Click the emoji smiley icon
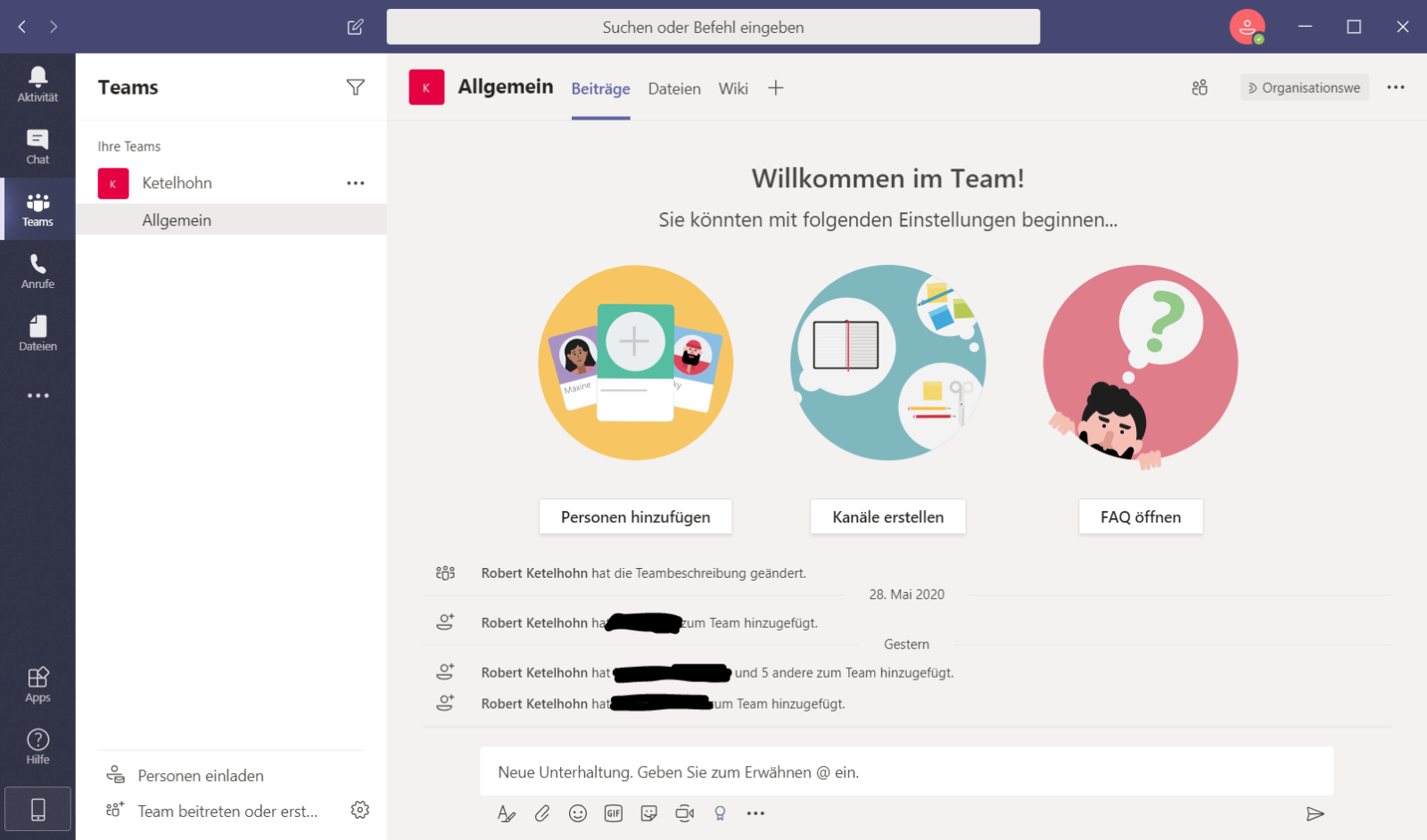This screenshot has height=840, width=1427. (578, 813)
